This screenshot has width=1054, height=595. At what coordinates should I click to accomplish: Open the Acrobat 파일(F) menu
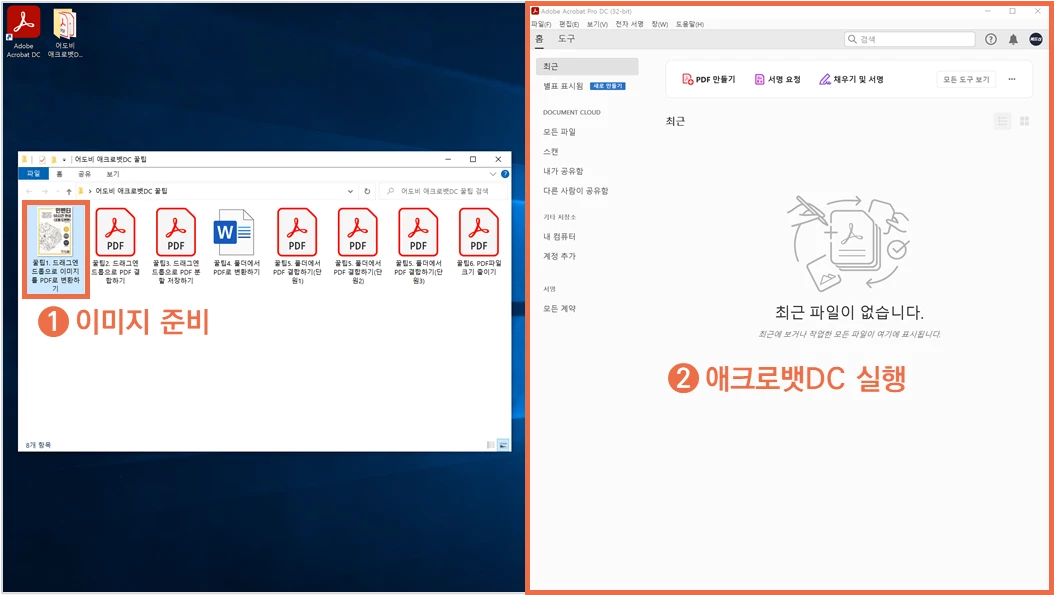point(542,24)
